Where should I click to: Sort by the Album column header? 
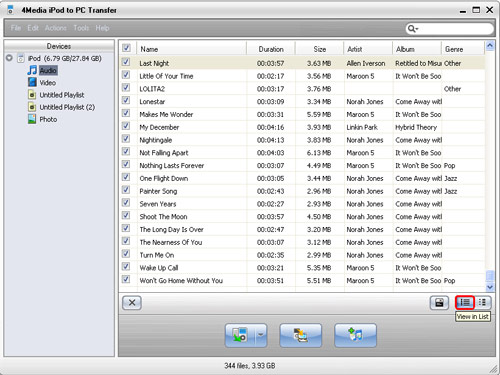[417, 49]
